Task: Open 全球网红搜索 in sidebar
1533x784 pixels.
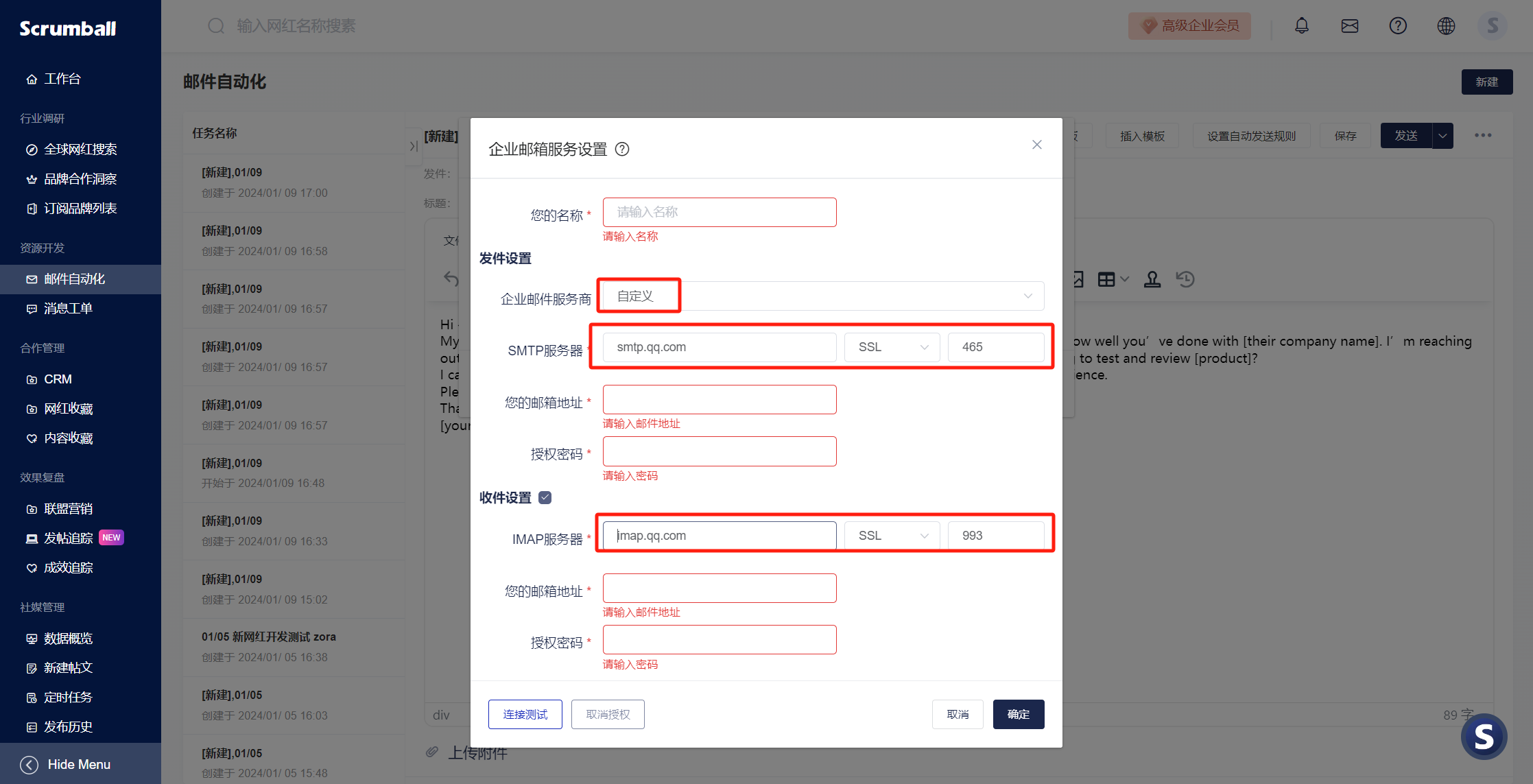Action: tap(80, 150)
